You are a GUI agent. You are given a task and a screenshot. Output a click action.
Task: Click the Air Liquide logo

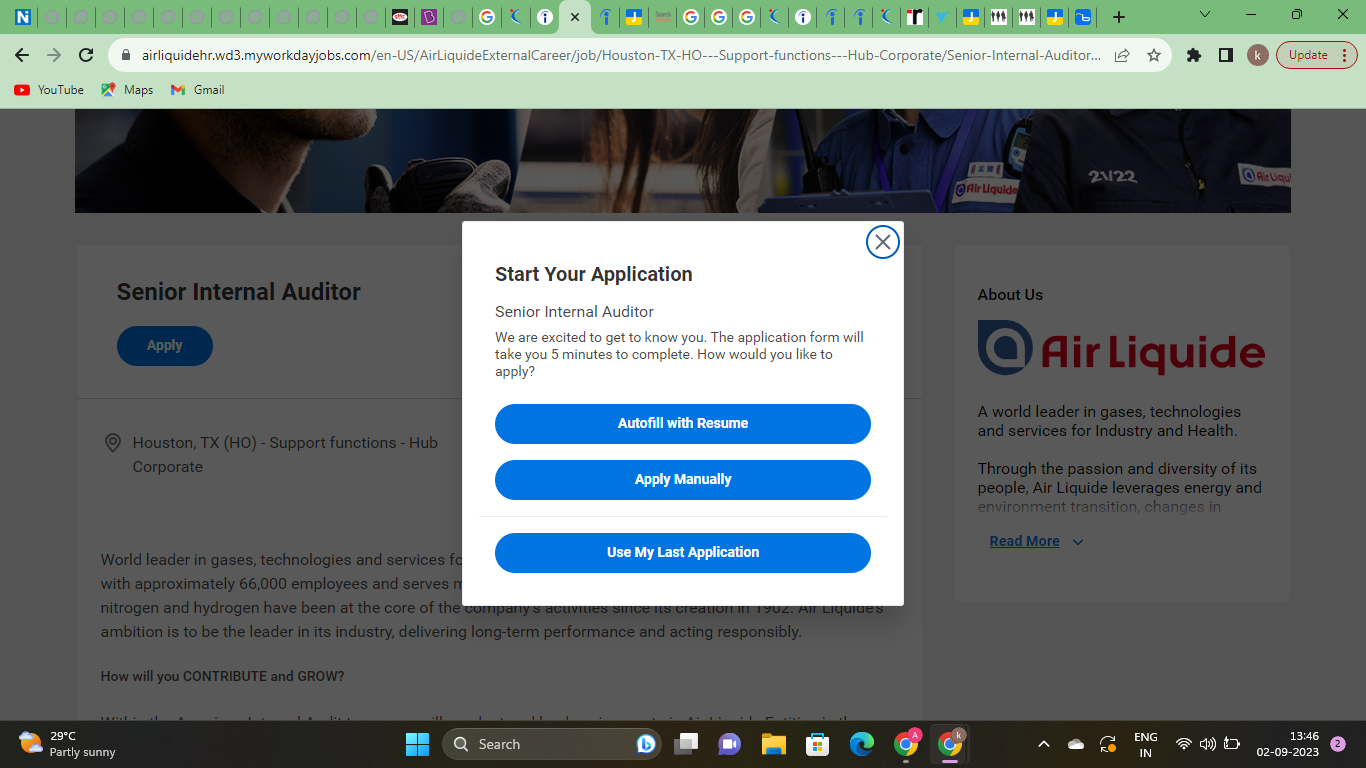coord(1121,348)
